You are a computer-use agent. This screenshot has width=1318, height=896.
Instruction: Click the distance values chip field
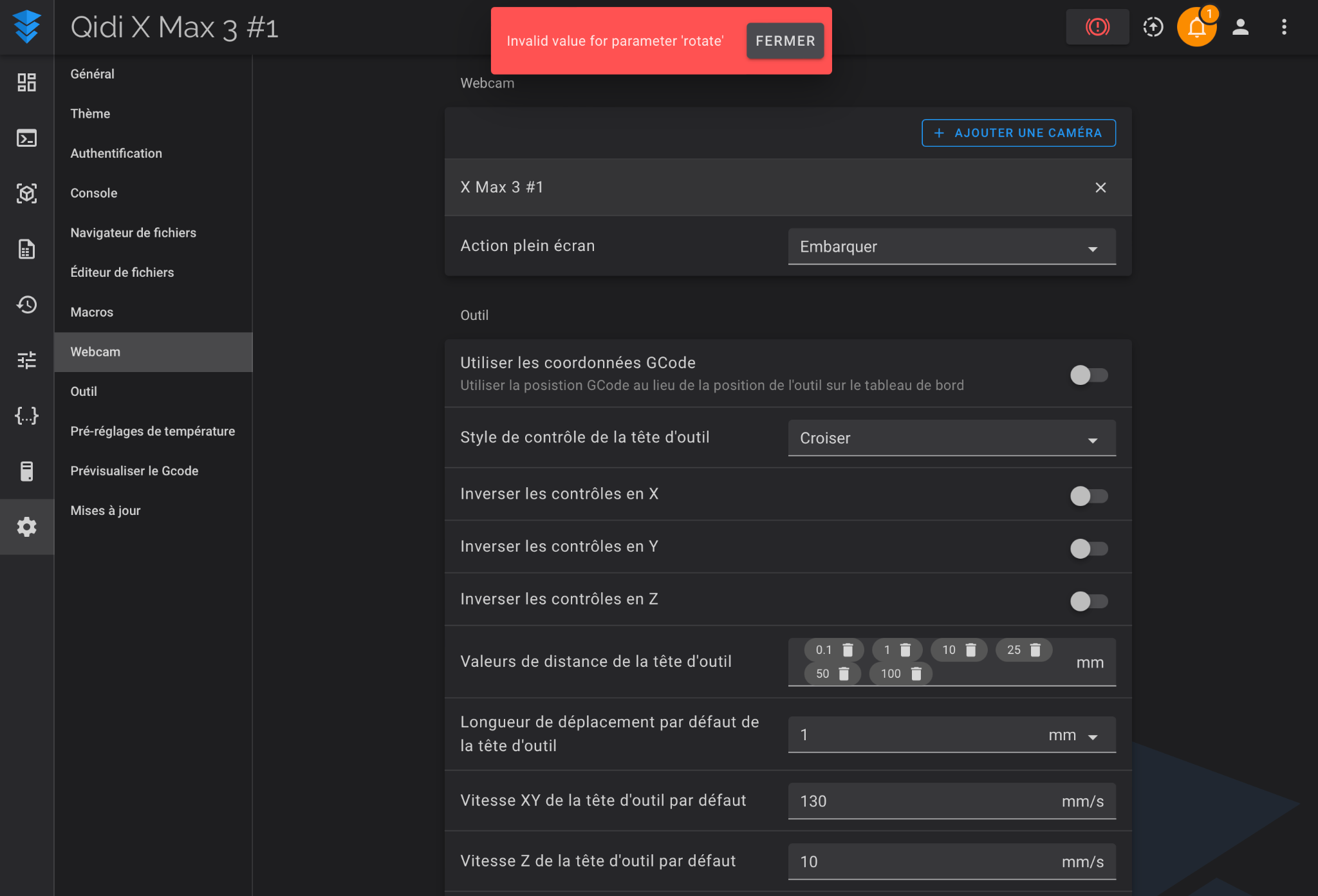pos(952,662)
